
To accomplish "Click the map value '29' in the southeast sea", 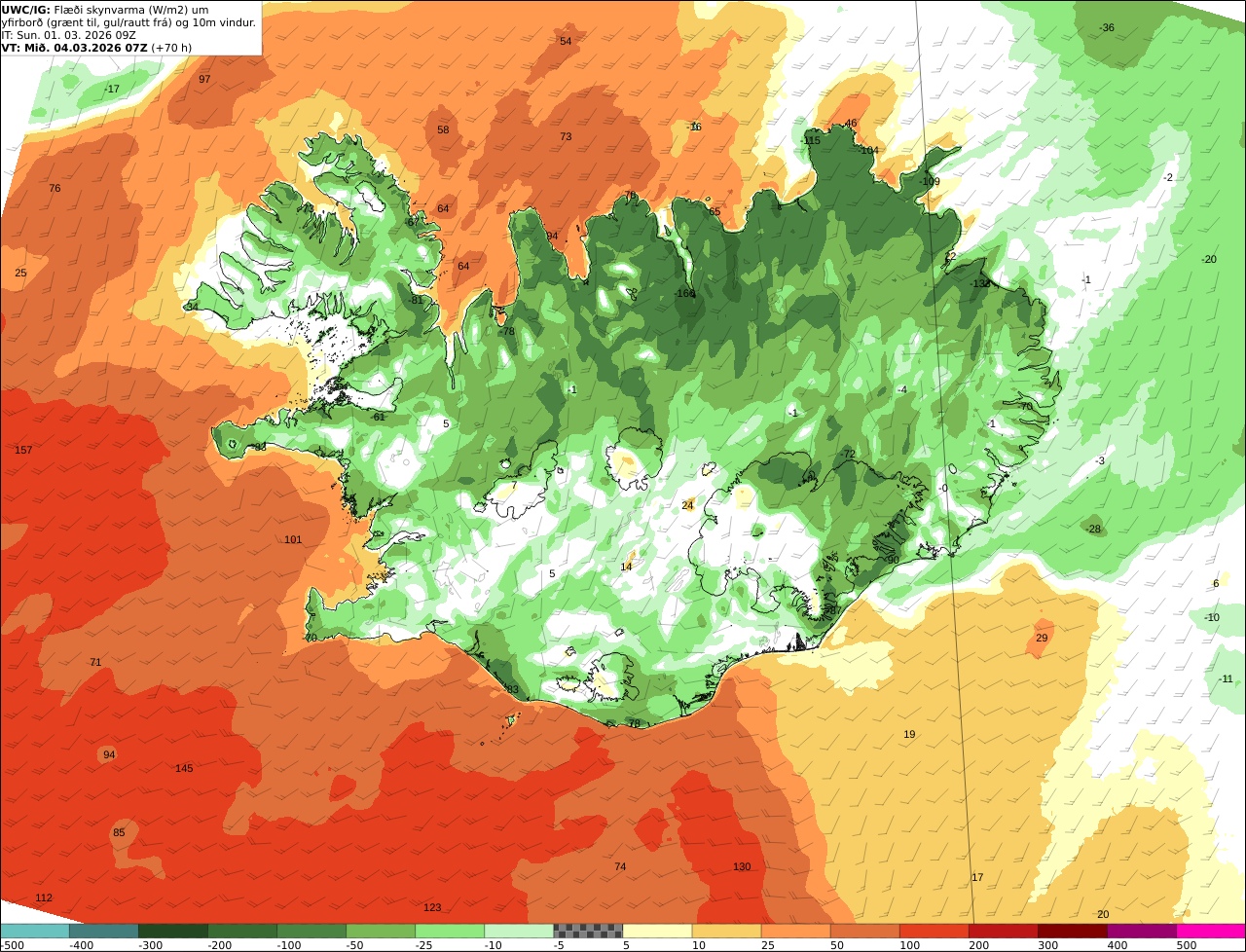I will (1042, 639).
